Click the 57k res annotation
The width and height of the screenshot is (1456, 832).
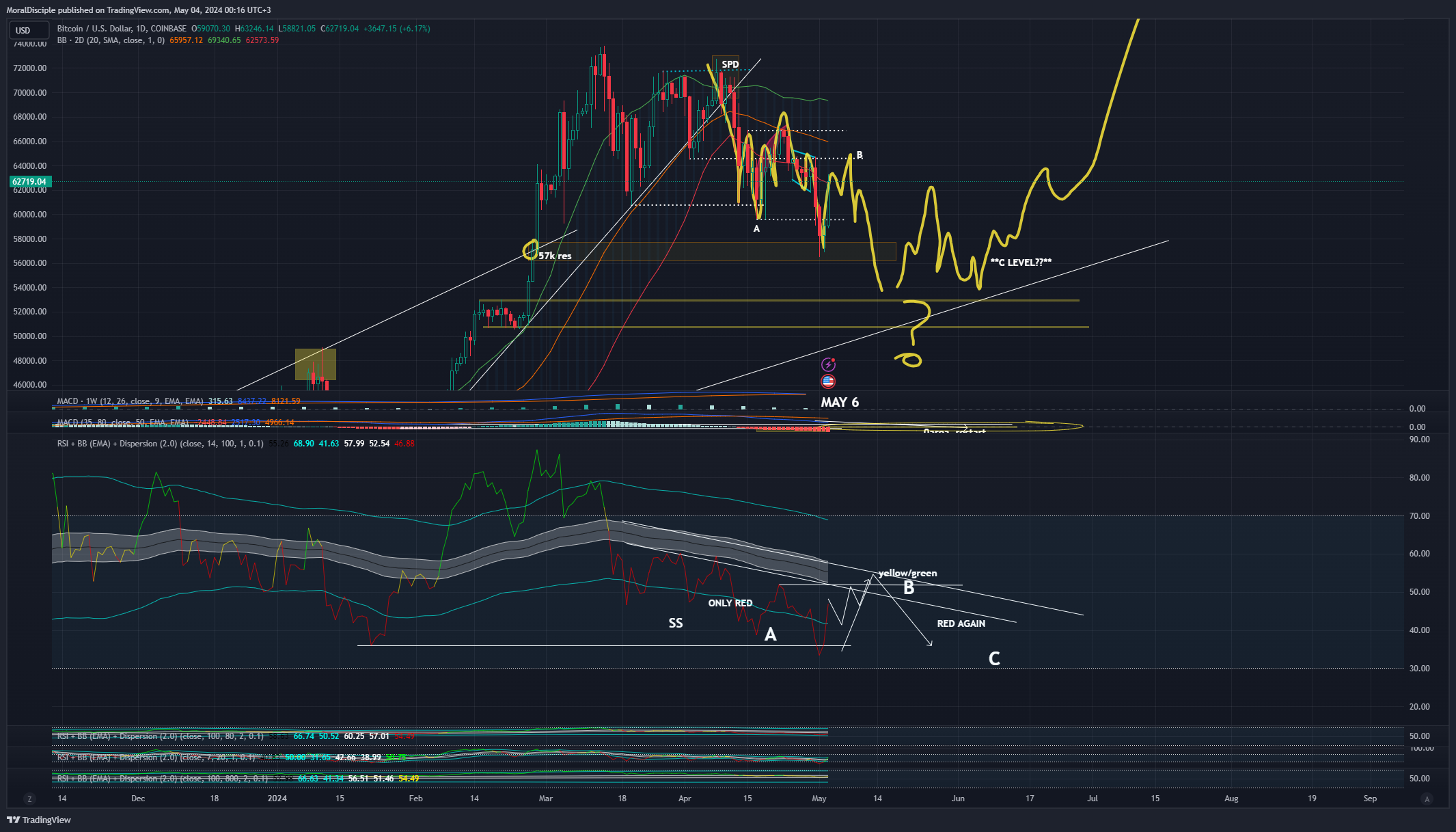pyautogui.click(x=555, y=256)
